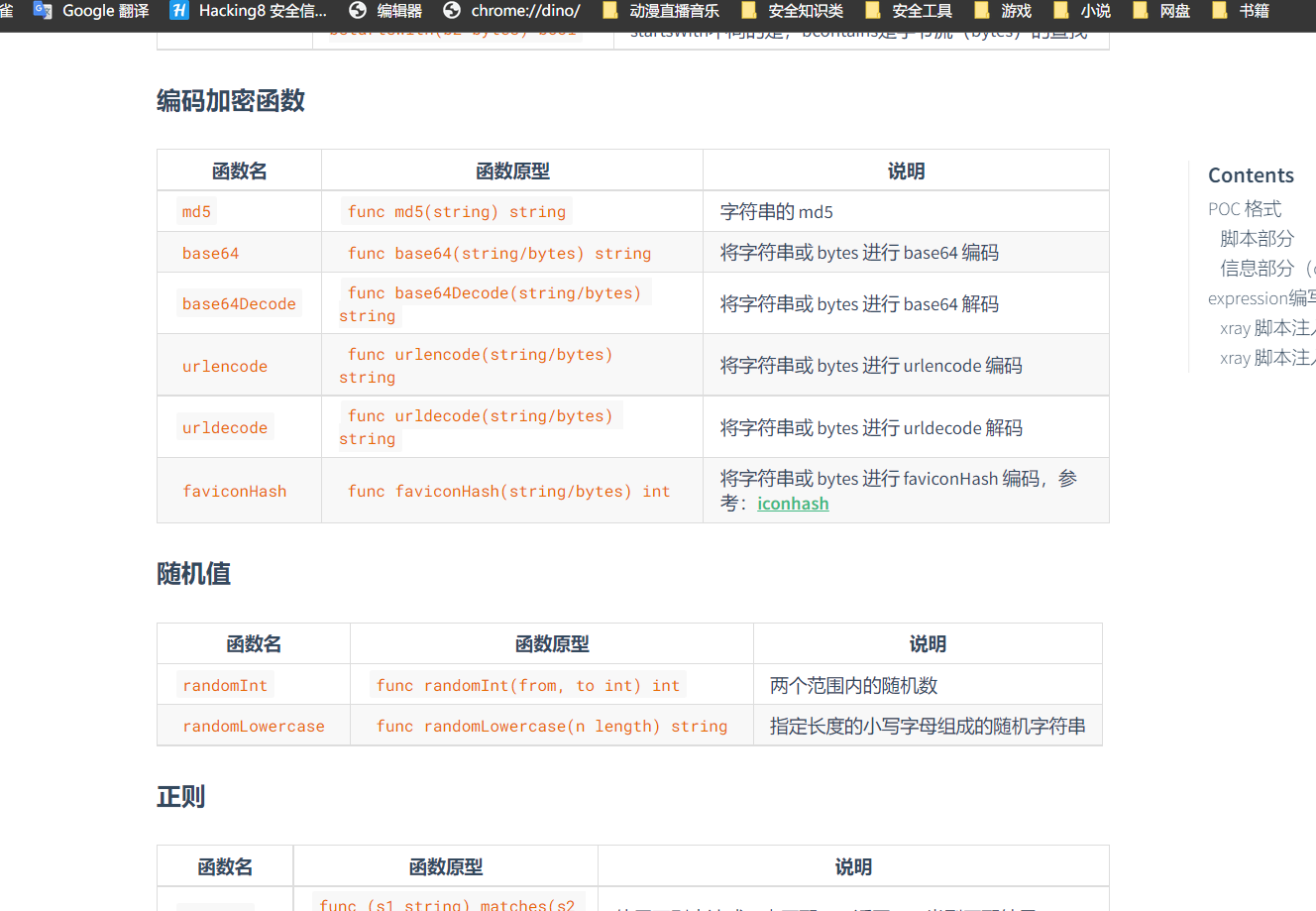Viewport: 1316px width, 911px height.
Task: Open chrome://dino/ bookmark globe icon
Action: pos(452,11)
